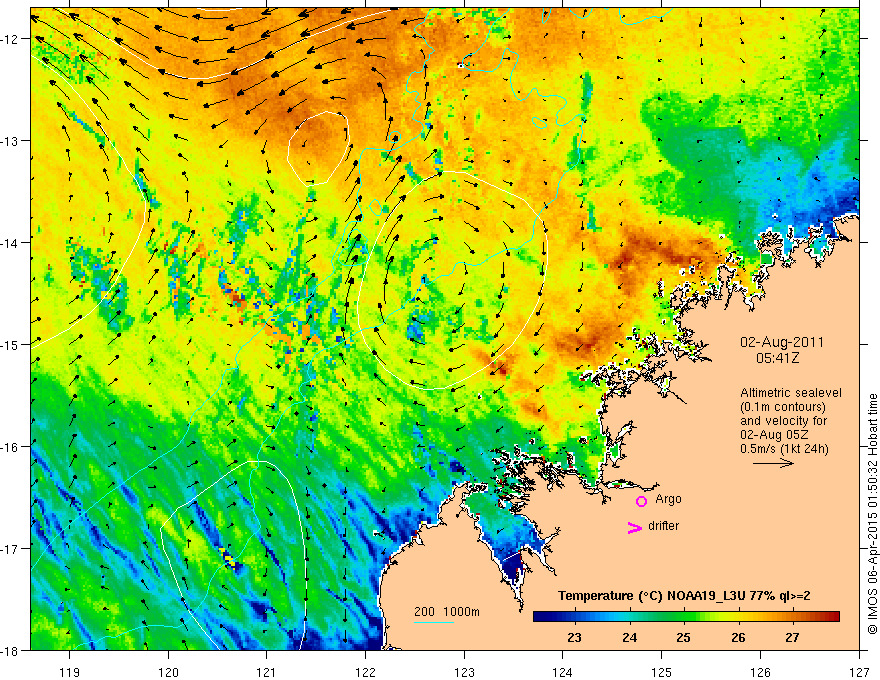Click the latitude label -18
This screenshot has width=880, height=680.
[11, 651]
